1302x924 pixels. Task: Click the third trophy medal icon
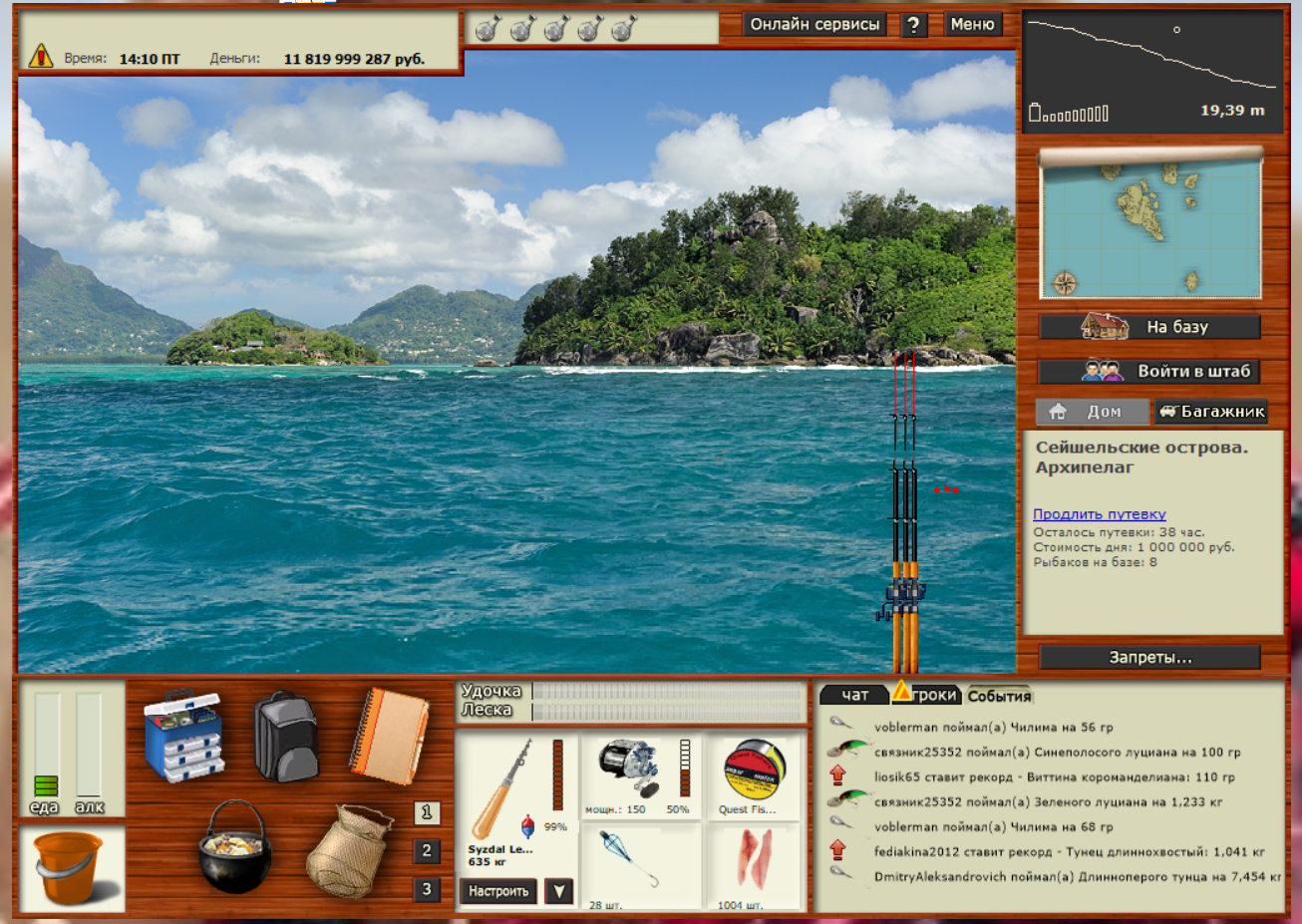click(555, 29)
